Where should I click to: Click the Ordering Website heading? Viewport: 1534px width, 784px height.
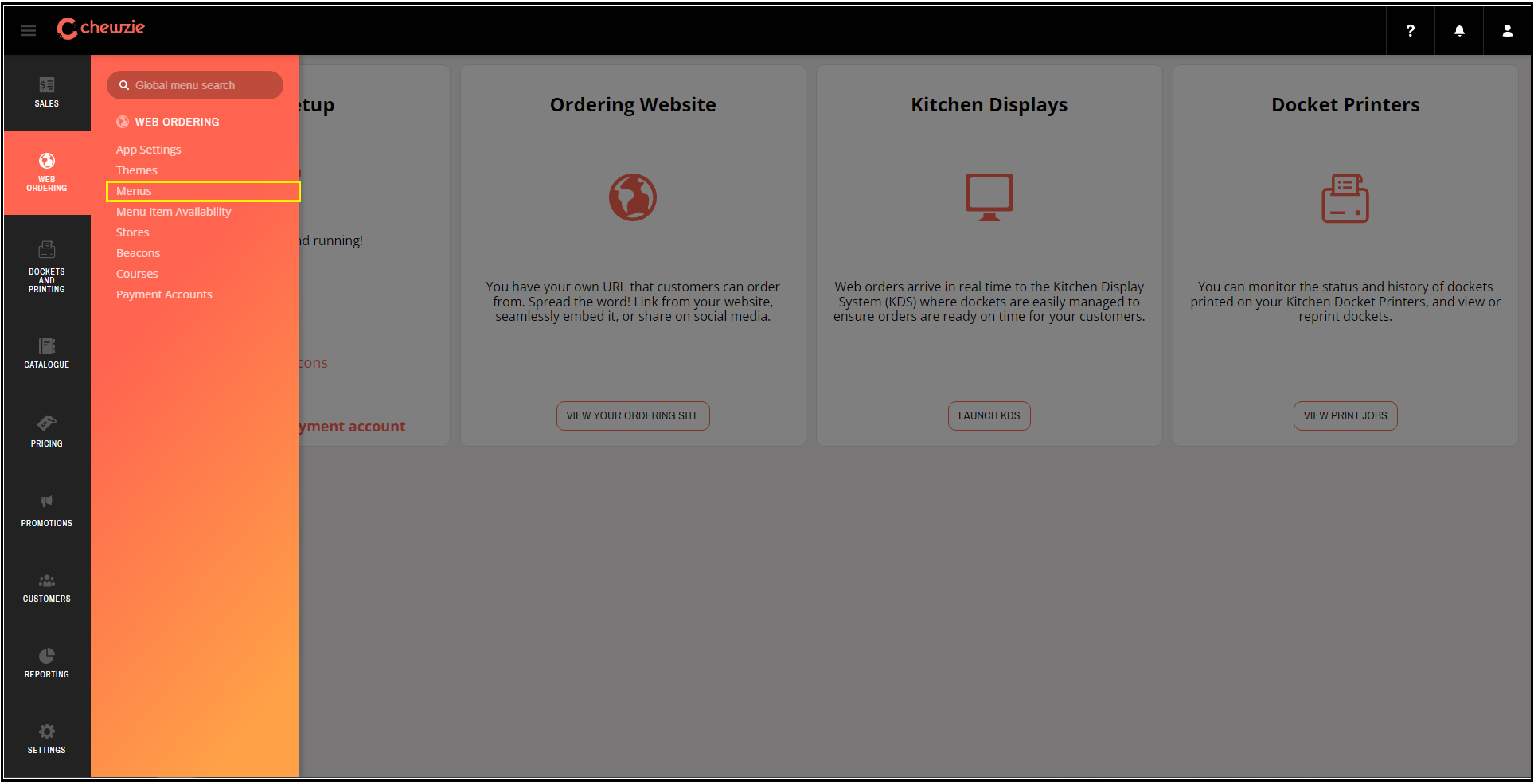633,105
